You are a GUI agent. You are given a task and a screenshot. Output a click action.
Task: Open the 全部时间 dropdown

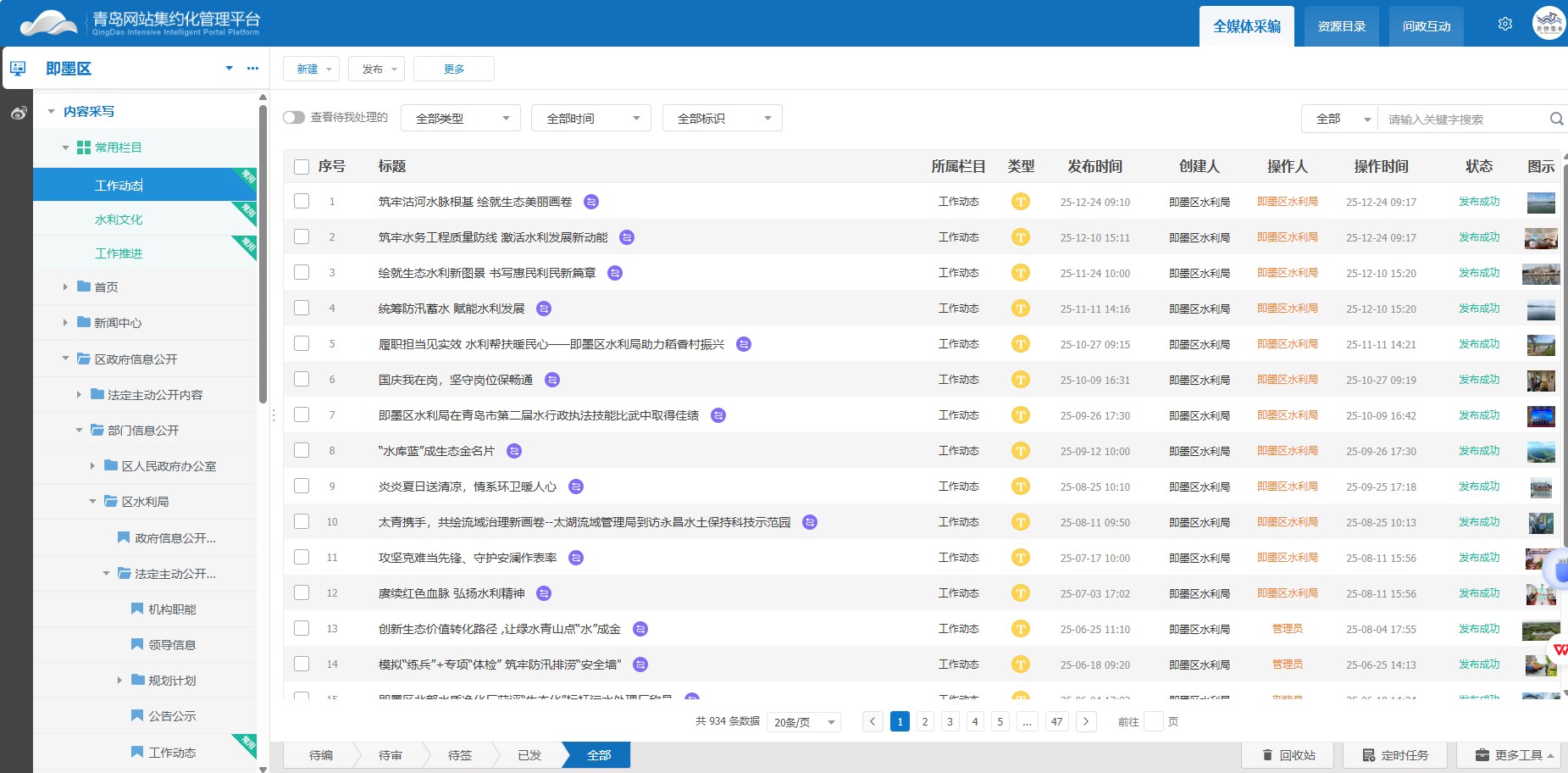[x=591, y=118]
